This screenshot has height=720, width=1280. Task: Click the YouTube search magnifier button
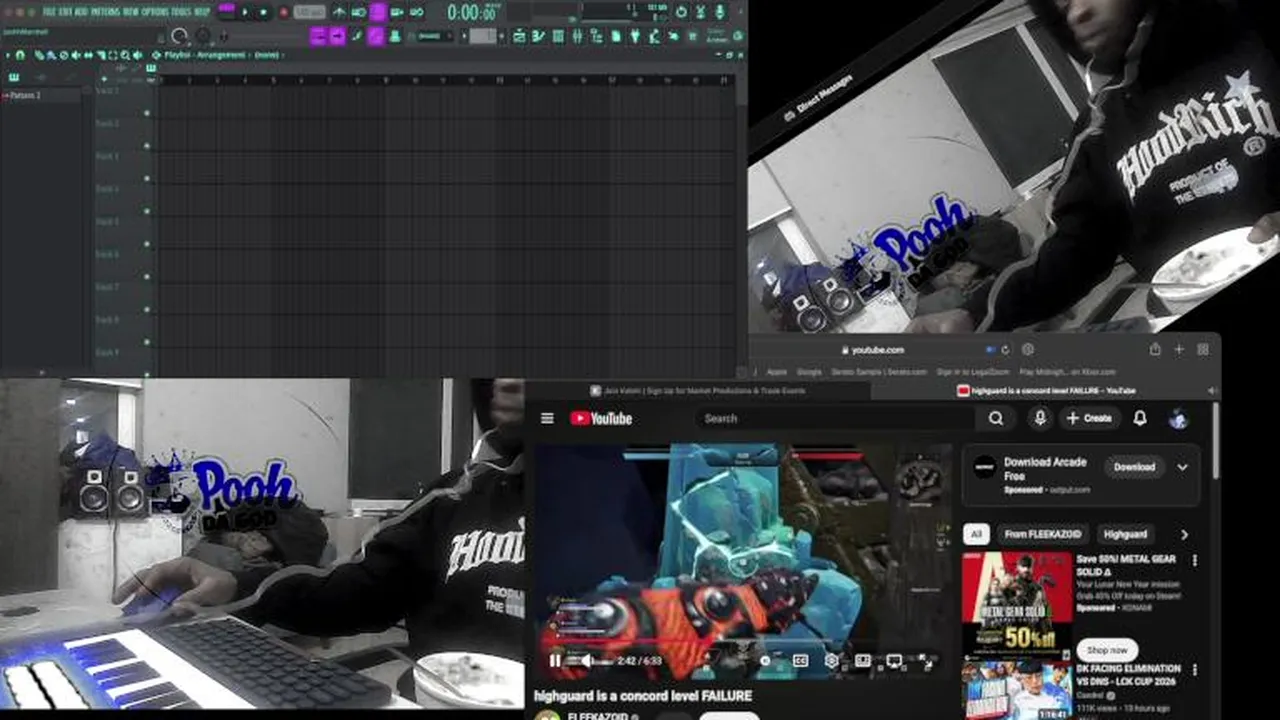pos(996,418)
